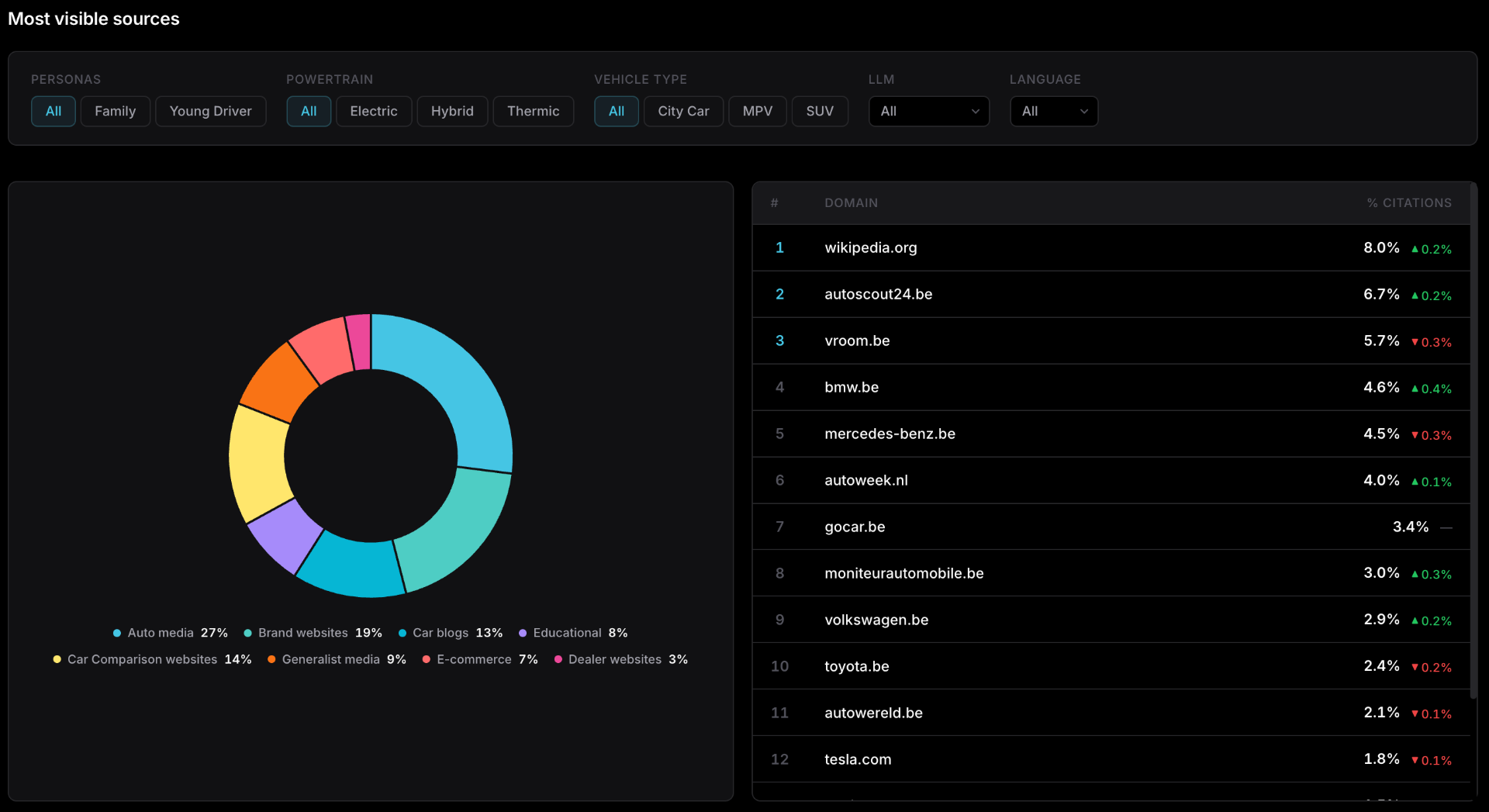Select the autoscout24.be domain
Screen dimensions: 1489x812
878,294
